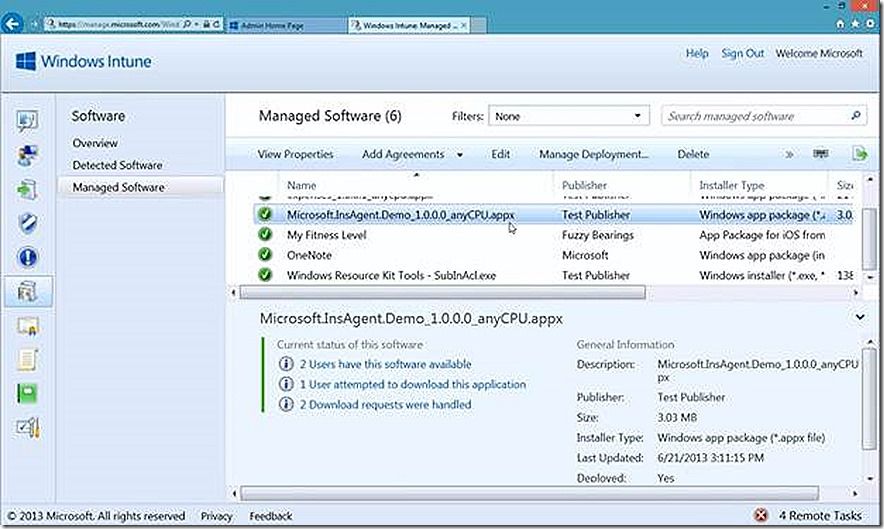Click the Sign Out link
884x529 pixels.
742,53
